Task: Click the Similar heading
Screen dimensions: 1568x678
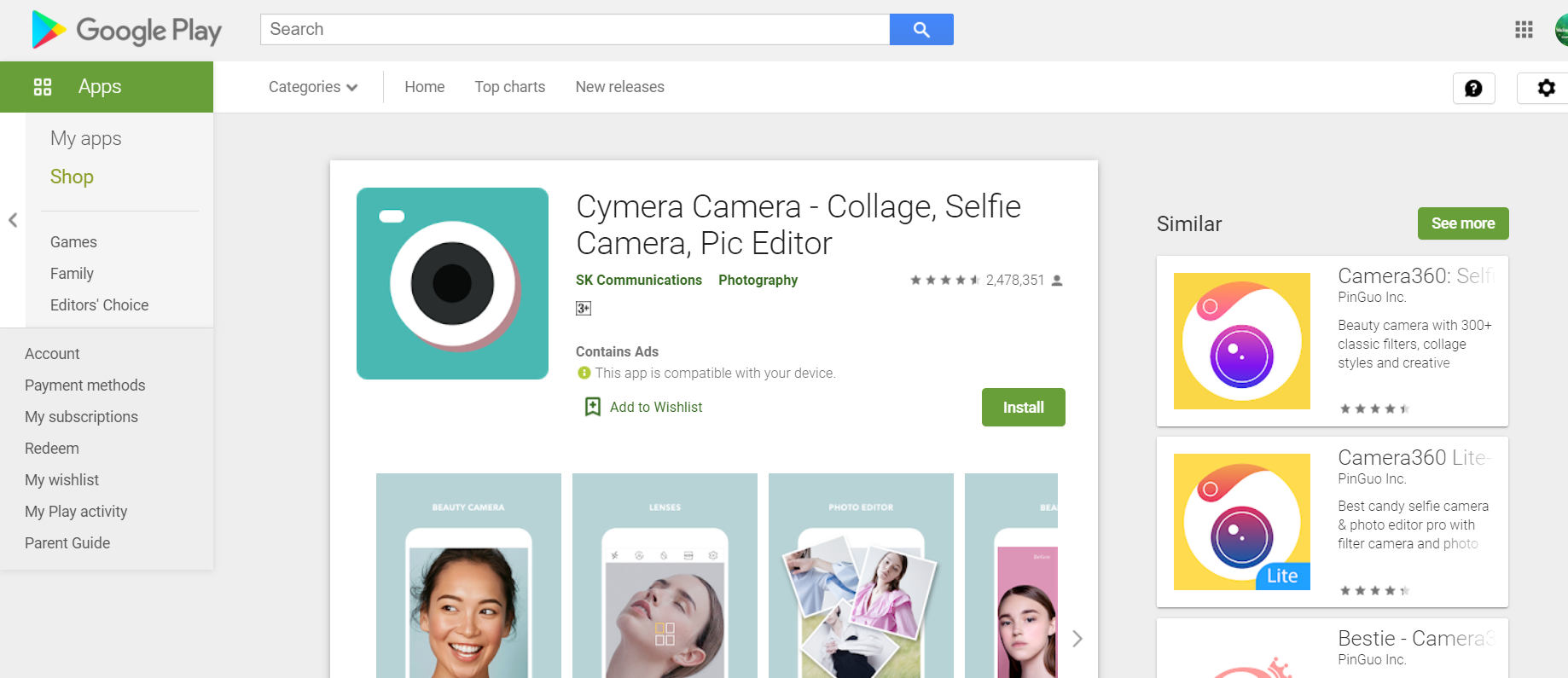Action: [x=1189, y=224]
